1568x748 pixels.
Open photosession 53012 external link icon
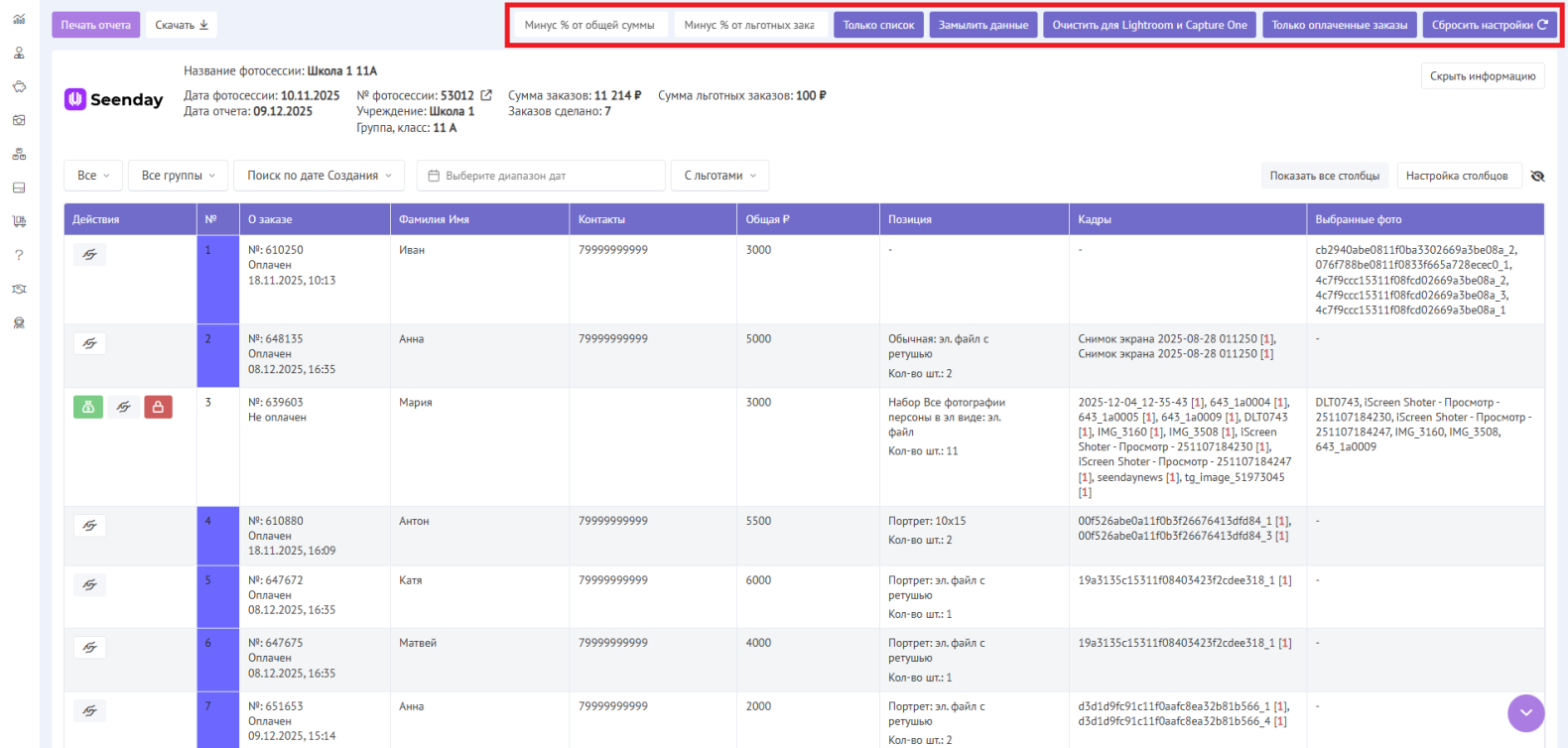[486, 95]
